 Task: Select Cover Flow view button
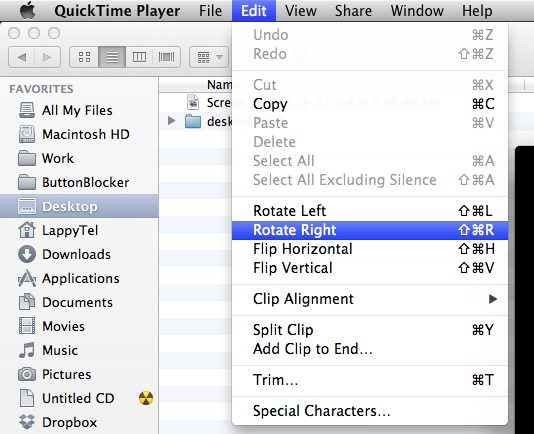tap(166, 57)
